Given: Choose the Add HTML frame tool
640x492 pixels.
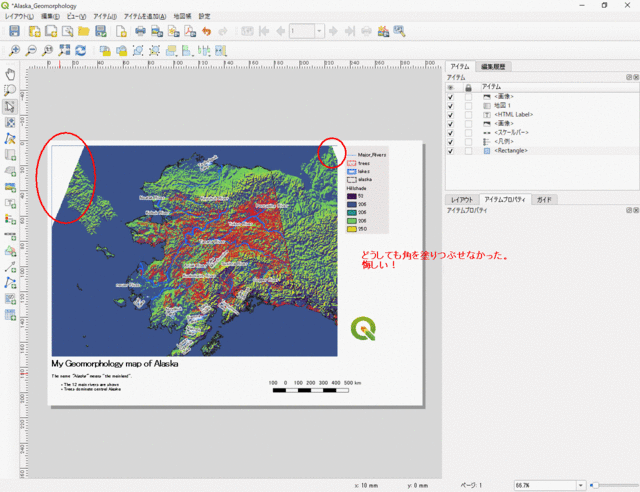Looking at the screenshot, I should pos(10,298).
